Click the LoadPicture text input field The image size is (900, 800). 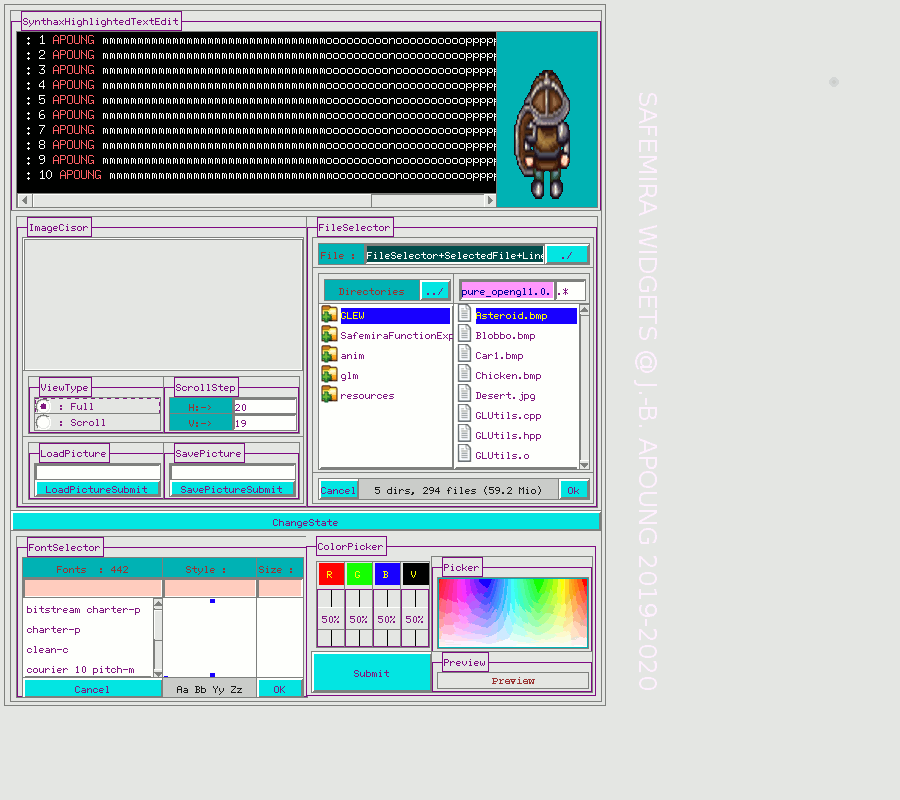tap(97, 472)
